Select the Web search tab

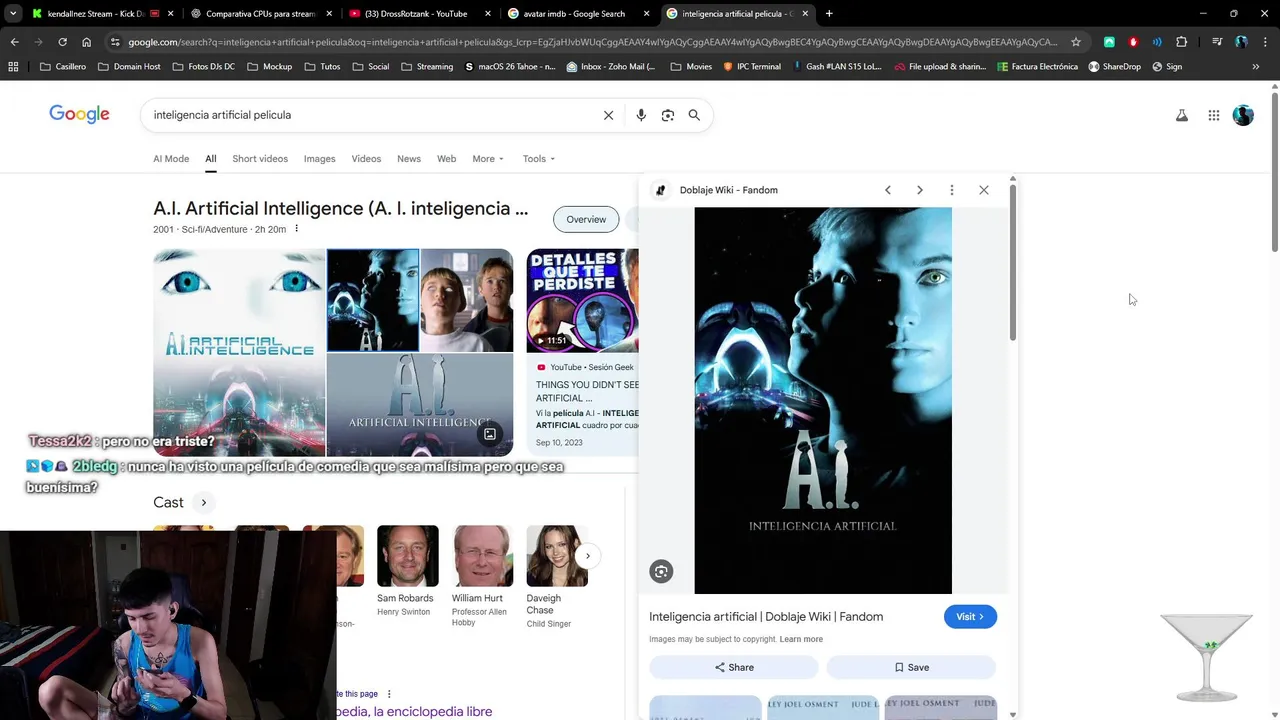point(447,159)
